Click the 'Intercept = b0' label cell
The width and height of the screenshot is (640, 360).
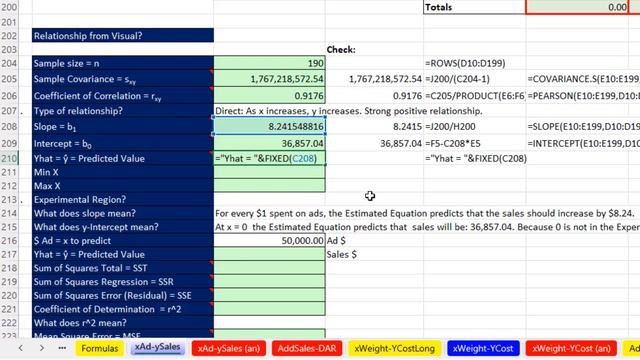pyautogui.click(x=123, y=143)
